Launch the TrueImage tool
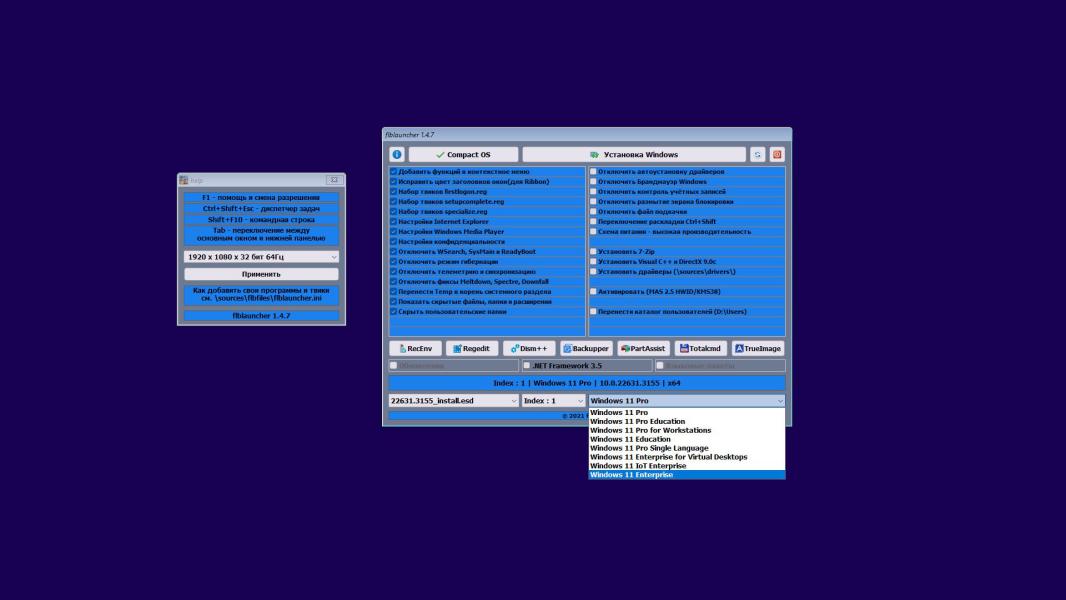 point(758,349)
